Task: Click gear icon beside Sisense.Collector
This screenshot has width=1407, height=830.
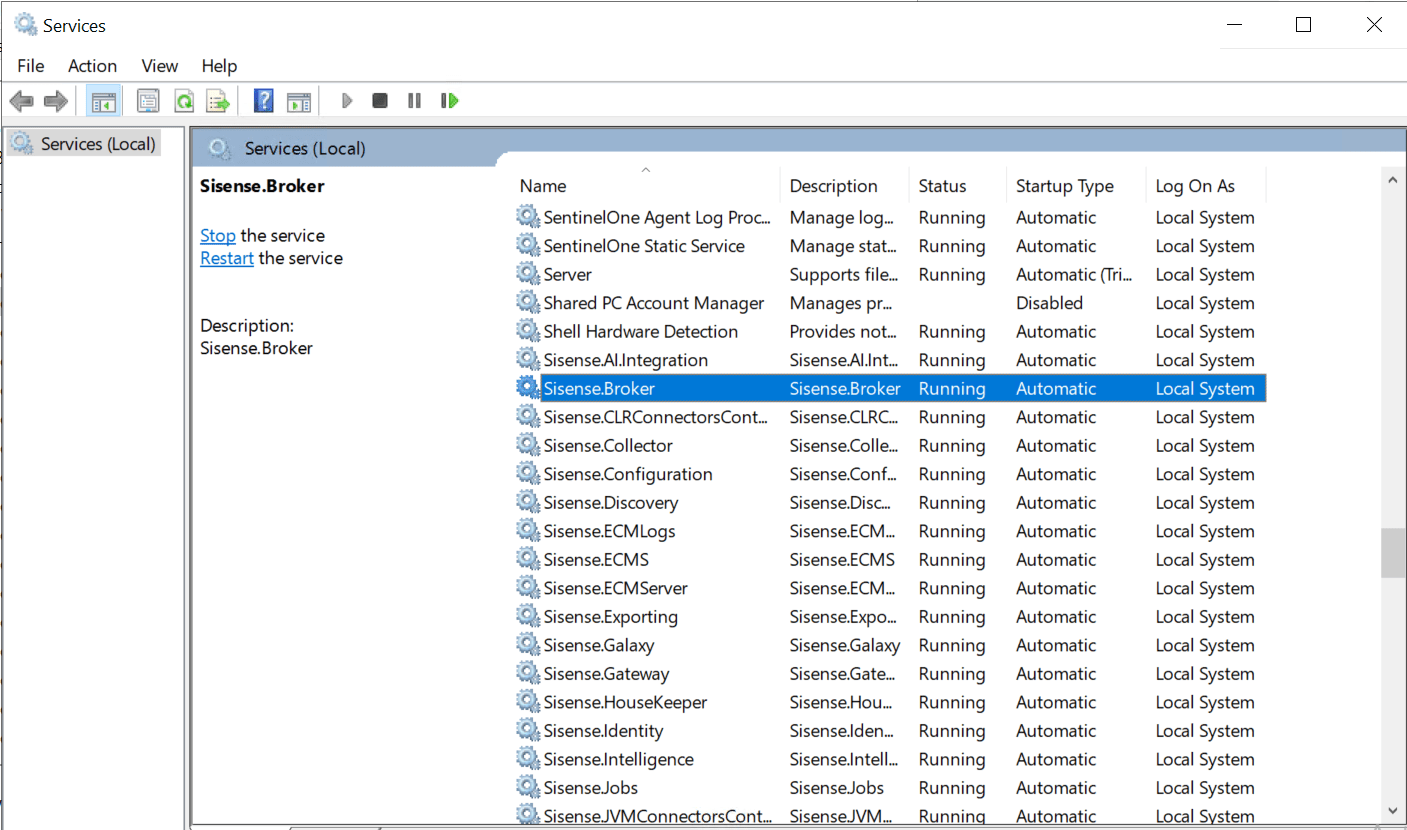Action: [x=527, y=445]
